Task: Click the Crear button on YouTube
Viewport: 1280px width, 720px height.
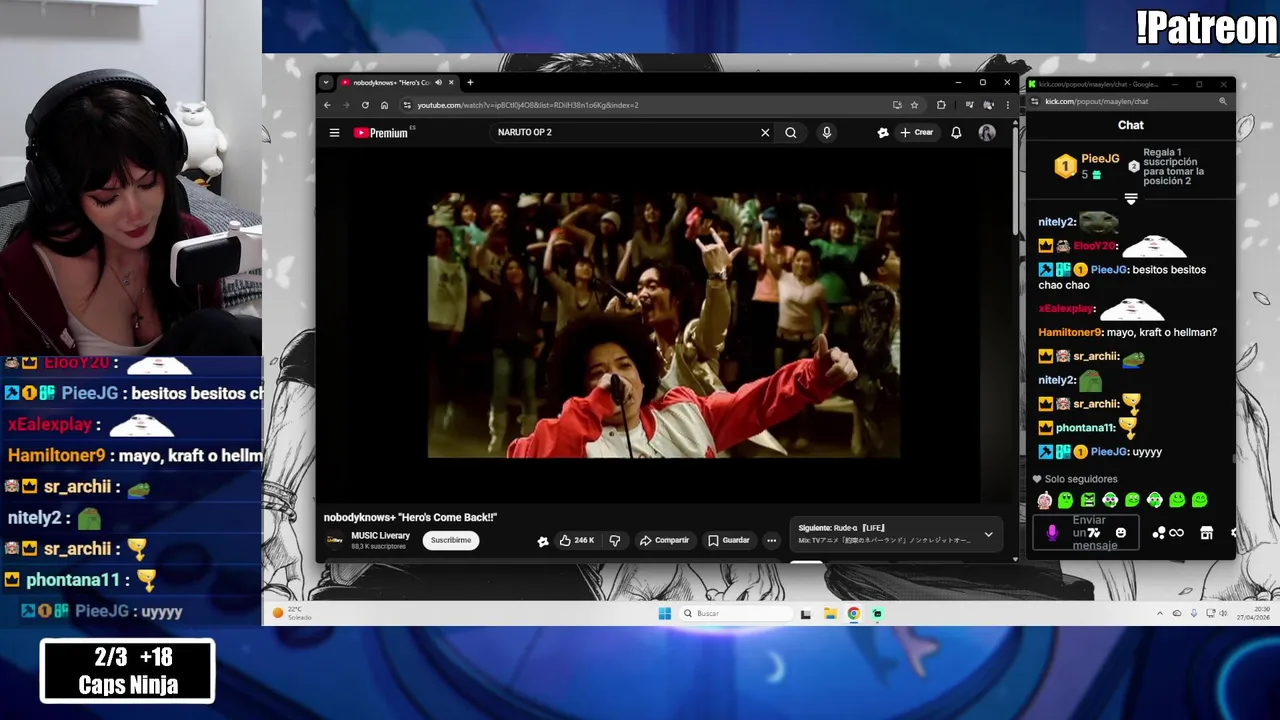Action: pyautogui.click(x=916, y=132)
